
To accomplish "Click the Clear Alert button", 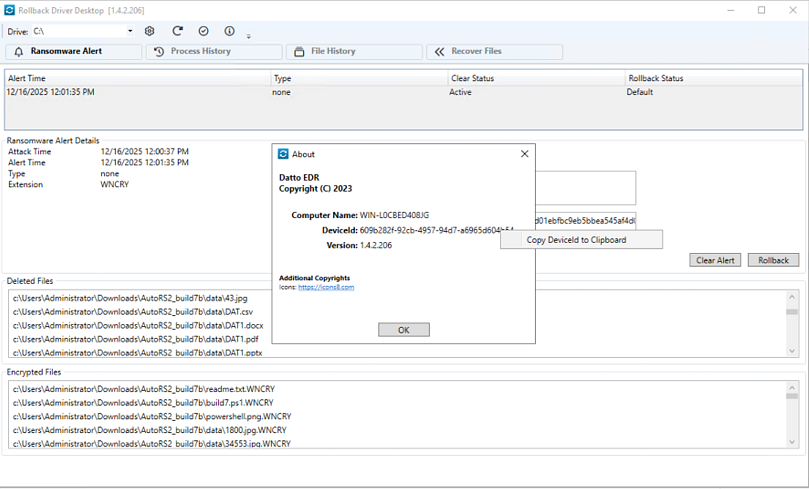I will pyautogui.click(x=714, y=260).
